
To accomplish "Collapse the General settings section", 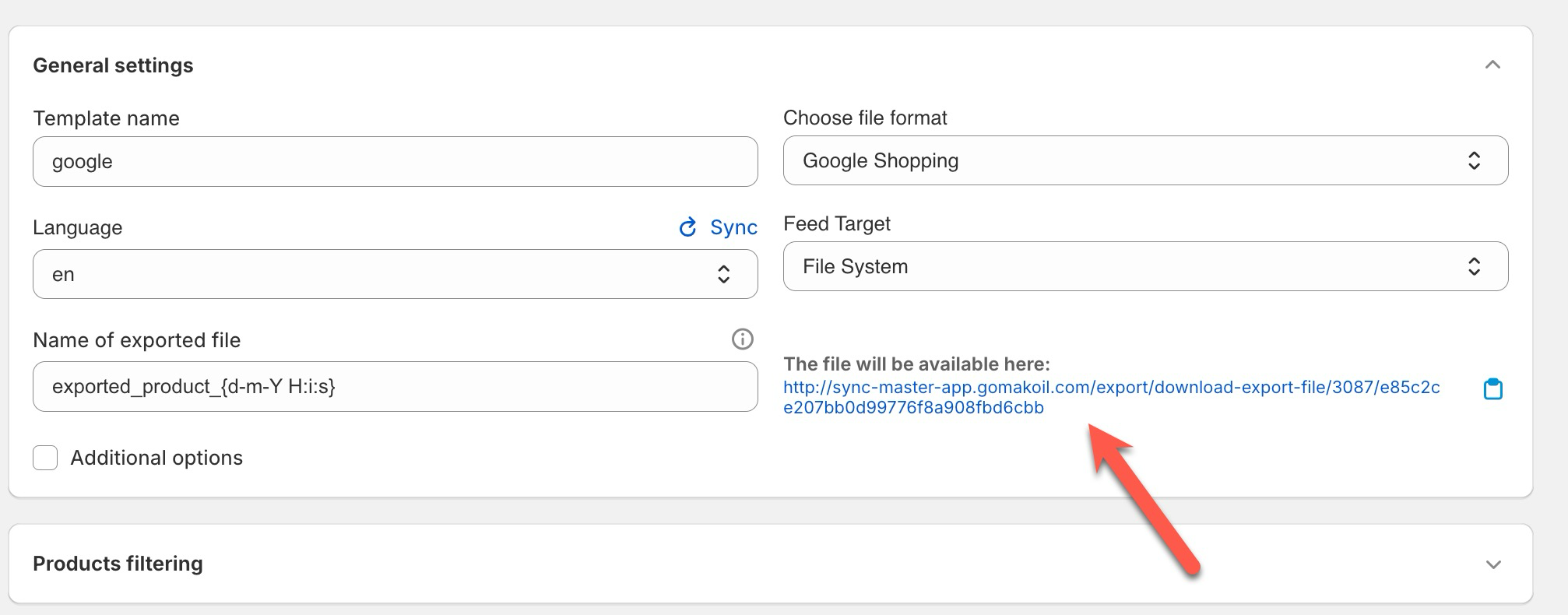I will tap(1492, 65).
